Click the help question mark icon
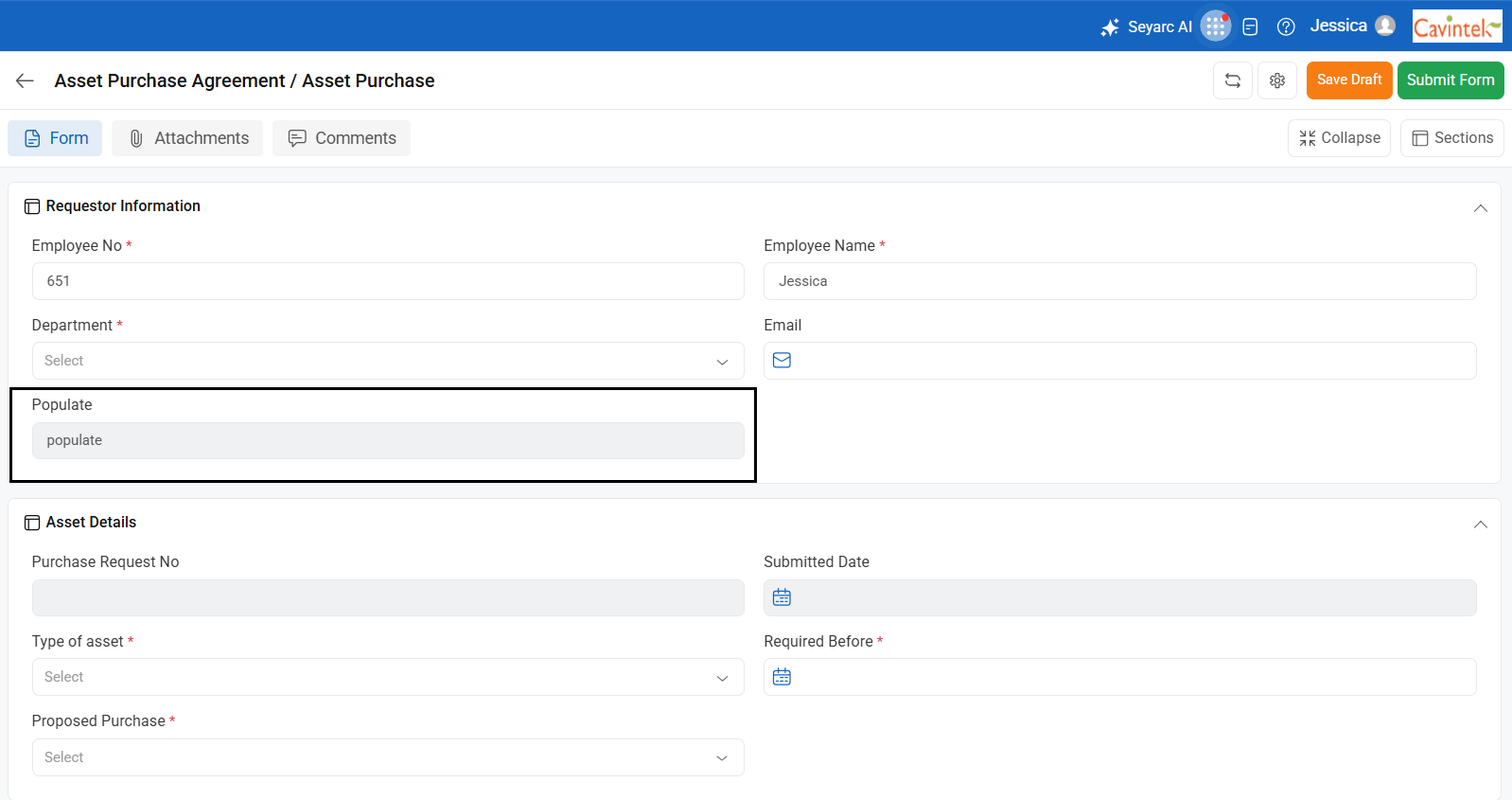 point(1285,27)
